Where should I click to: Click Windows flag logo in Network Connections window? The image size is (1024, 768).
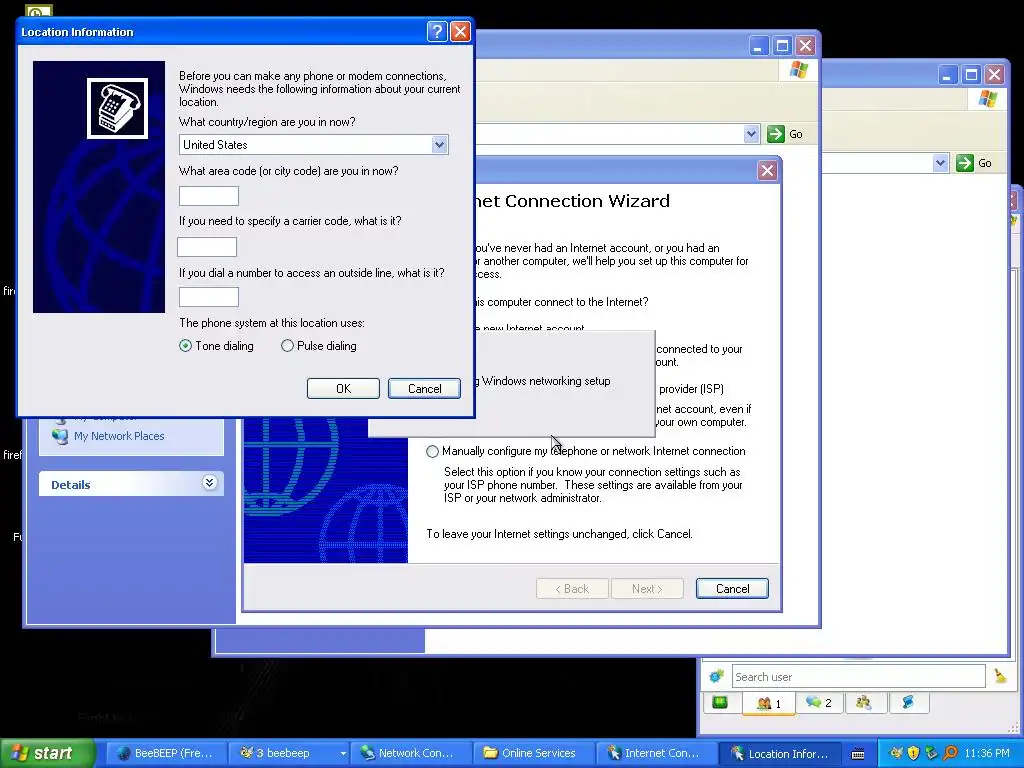tap(799, 70)
